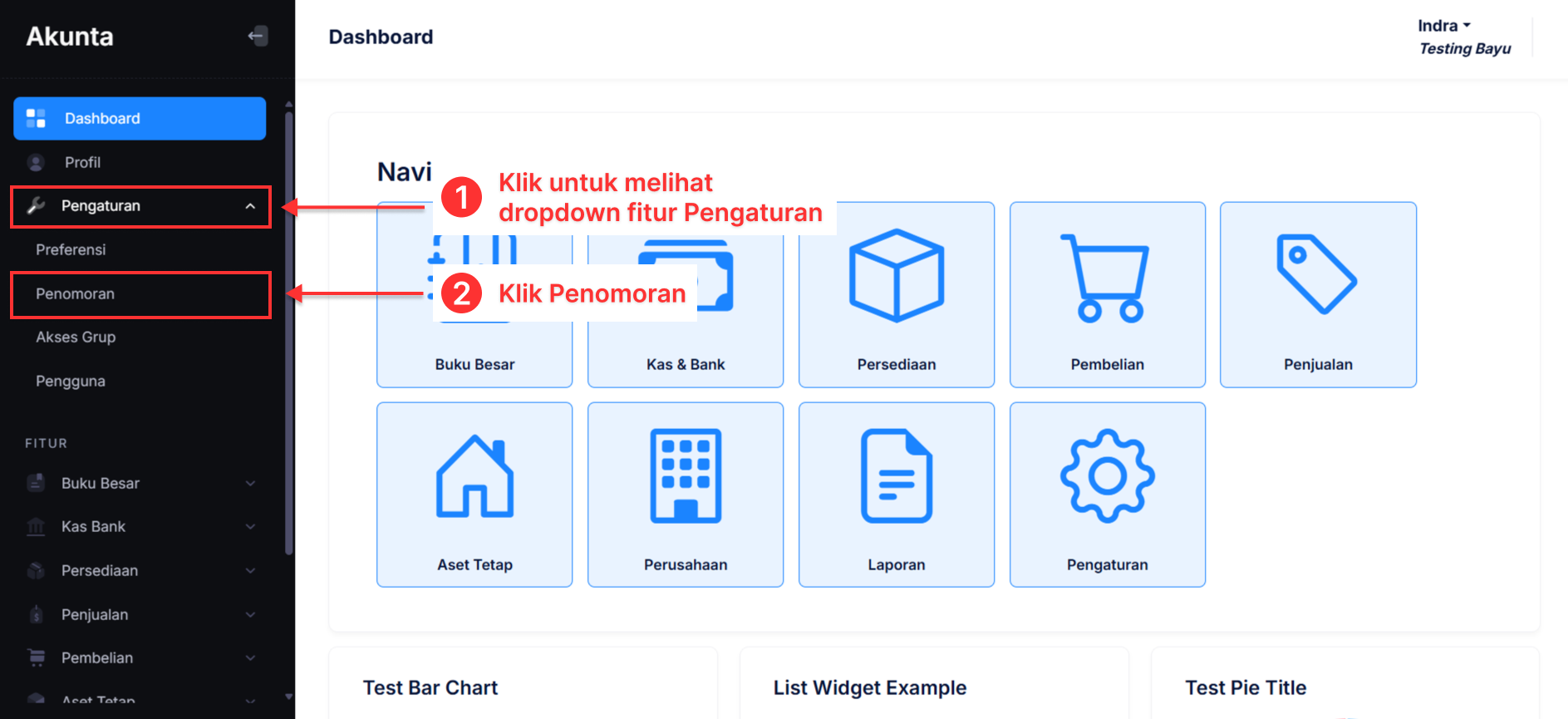This screenshot has width=1568, height=719.
Task: Open the Aset Tetap house tile
Action: [474, 495]
